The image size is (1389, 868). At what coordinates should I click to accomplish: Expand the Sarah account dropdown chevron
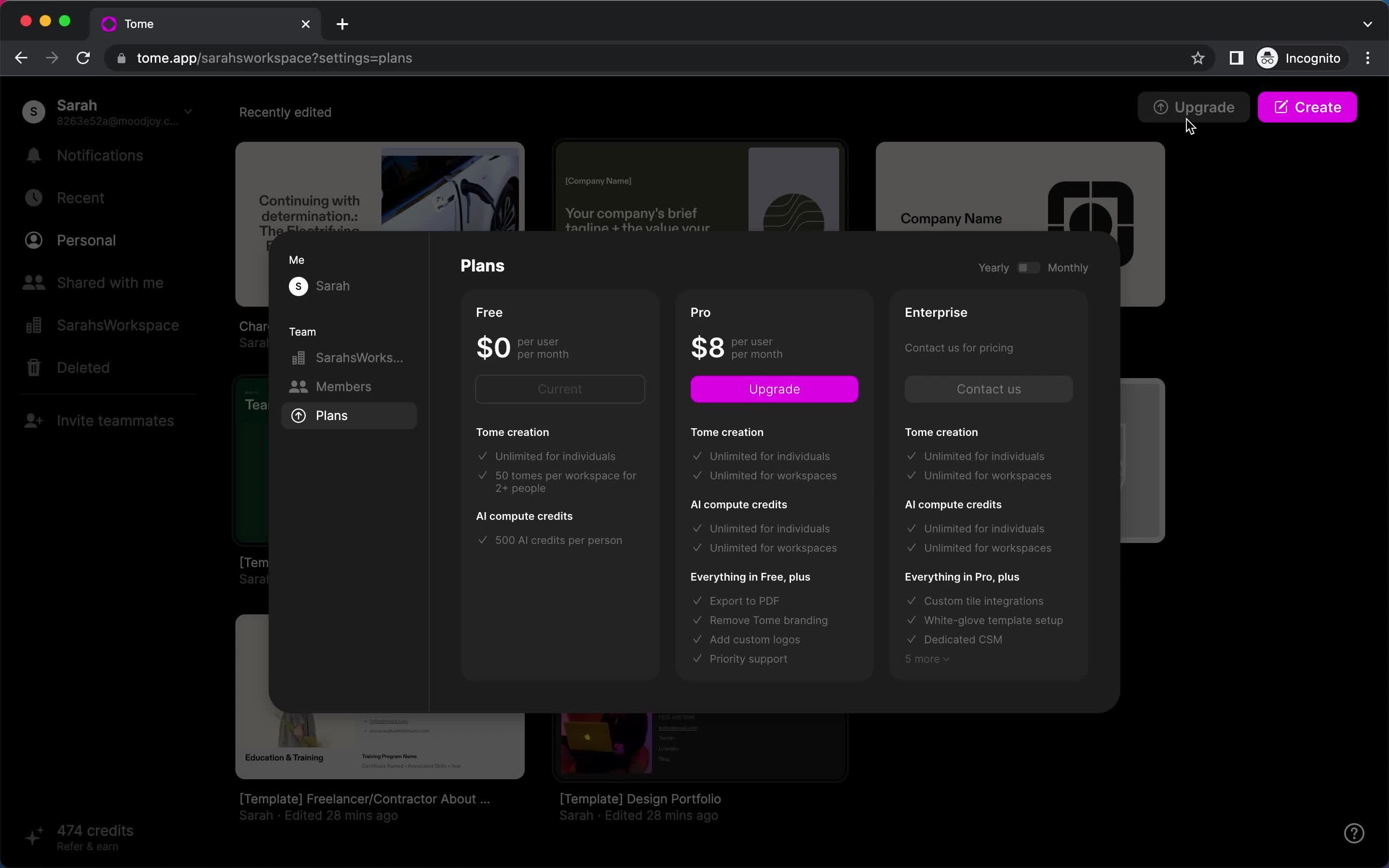pos(188,111)
